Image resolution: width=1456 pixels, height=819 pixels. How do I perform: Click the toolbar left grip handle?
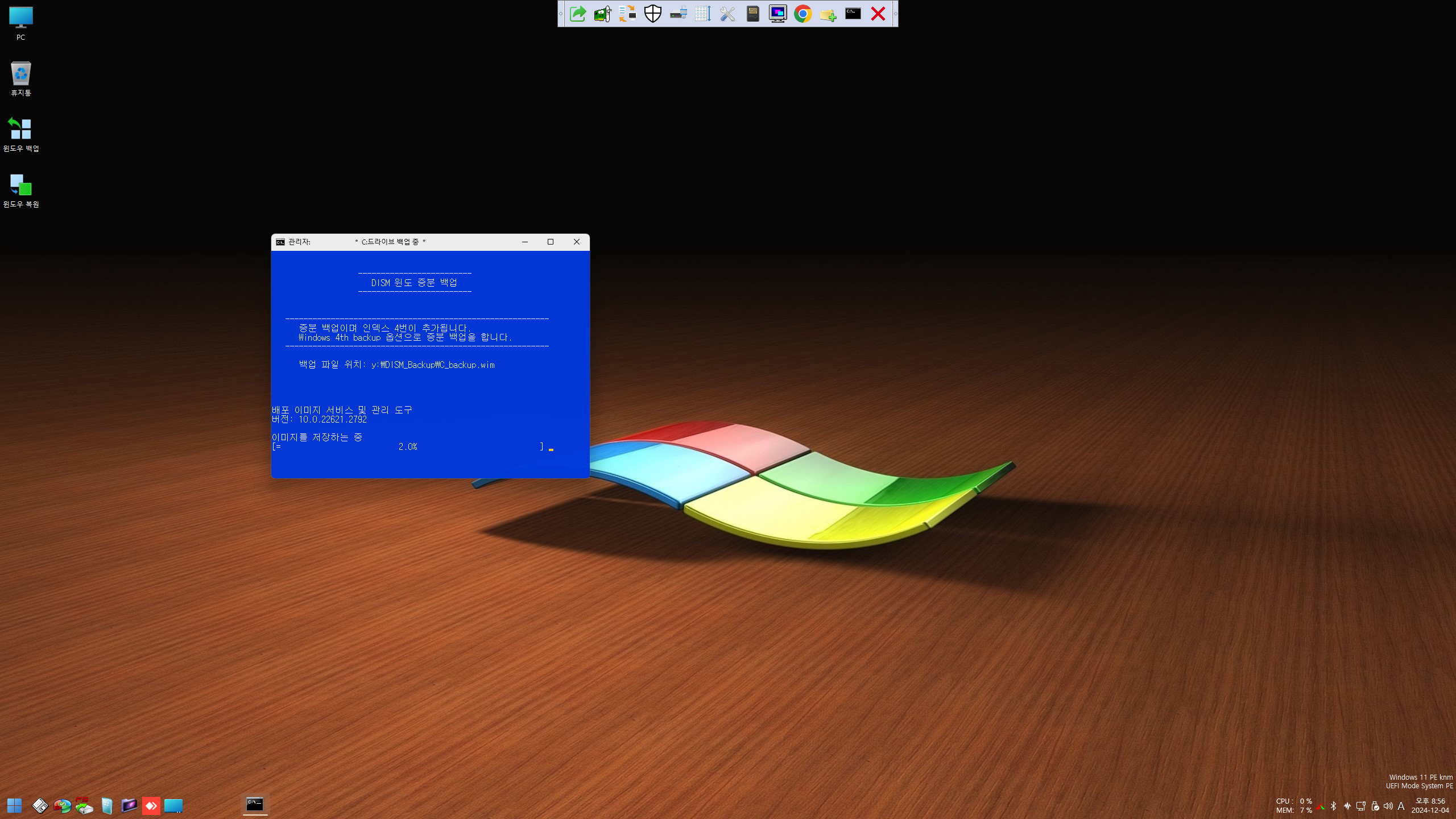561,14
